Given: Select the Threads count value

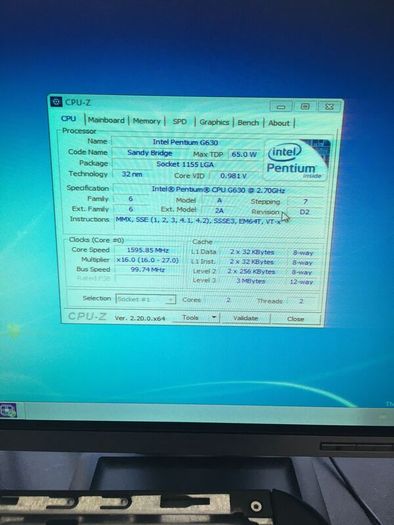Looking at the screenshot, I should pyautogui.click(x=301, y=301).
